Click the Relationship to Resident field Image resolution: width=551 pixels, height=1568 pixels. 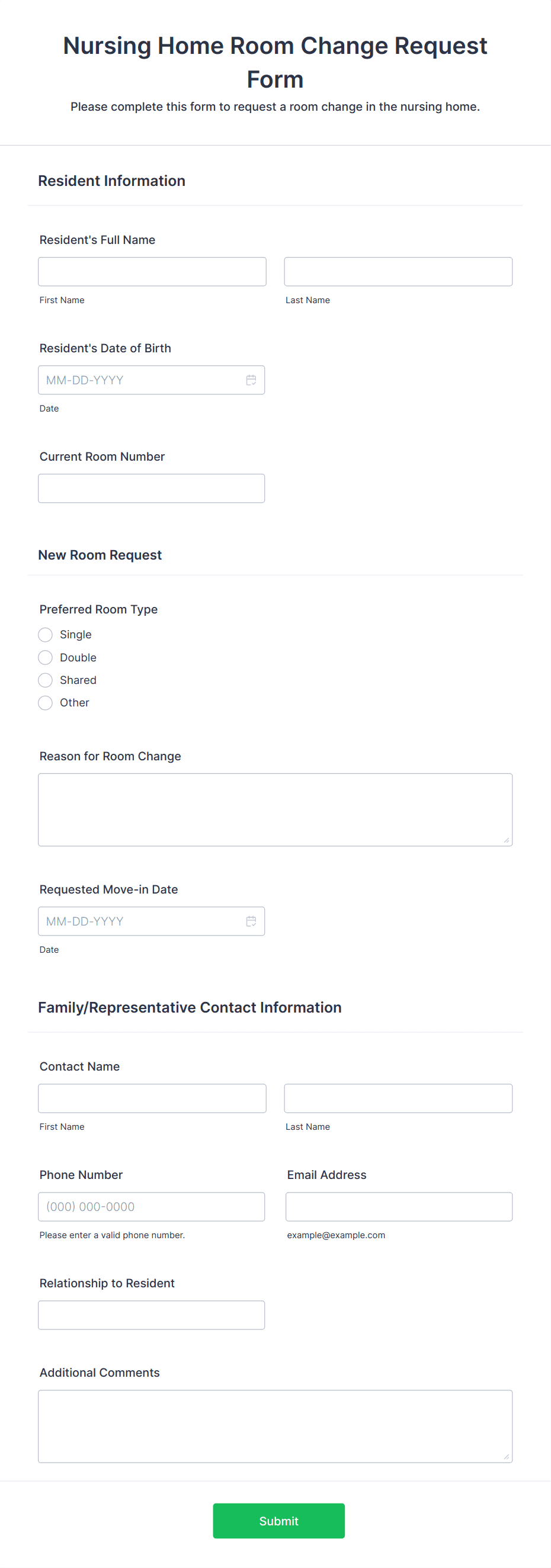click(152, 1315)
